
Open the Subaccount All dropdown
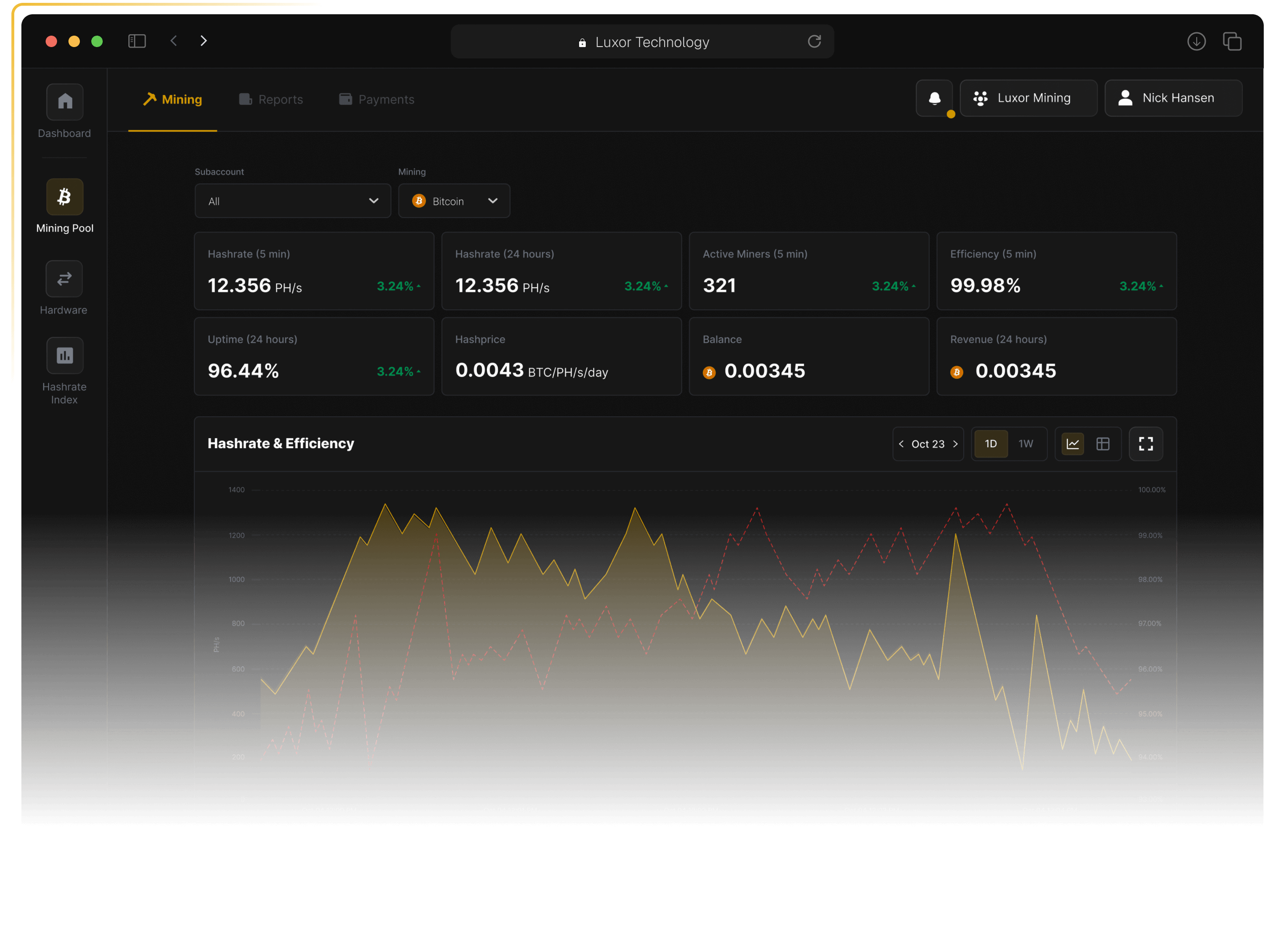(293, 201)
